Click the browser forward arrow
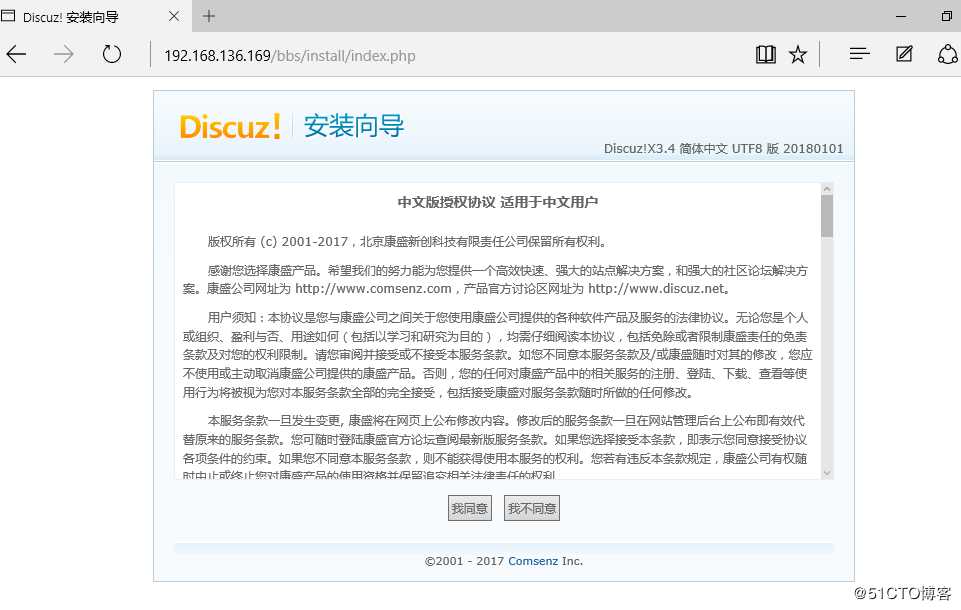Viewport: 961px width, 610px height. click(63, 55)
